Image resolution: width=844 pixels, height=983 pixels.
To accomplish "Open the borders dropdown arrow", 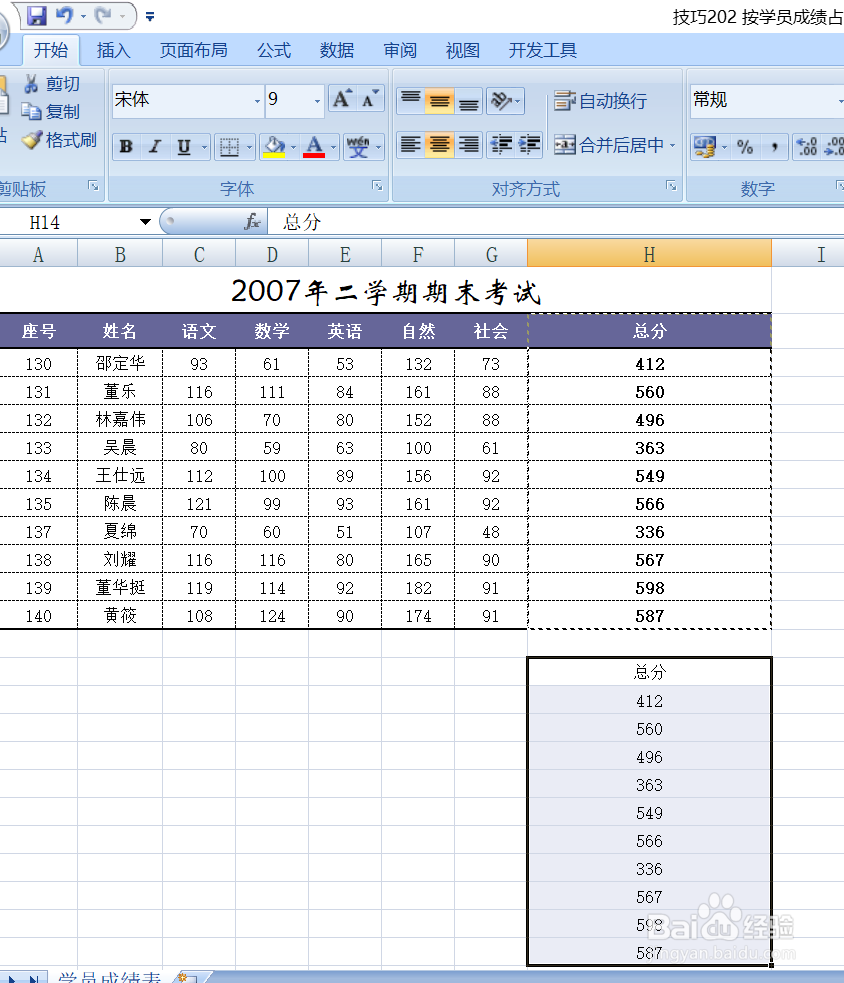I will [249, 148].
